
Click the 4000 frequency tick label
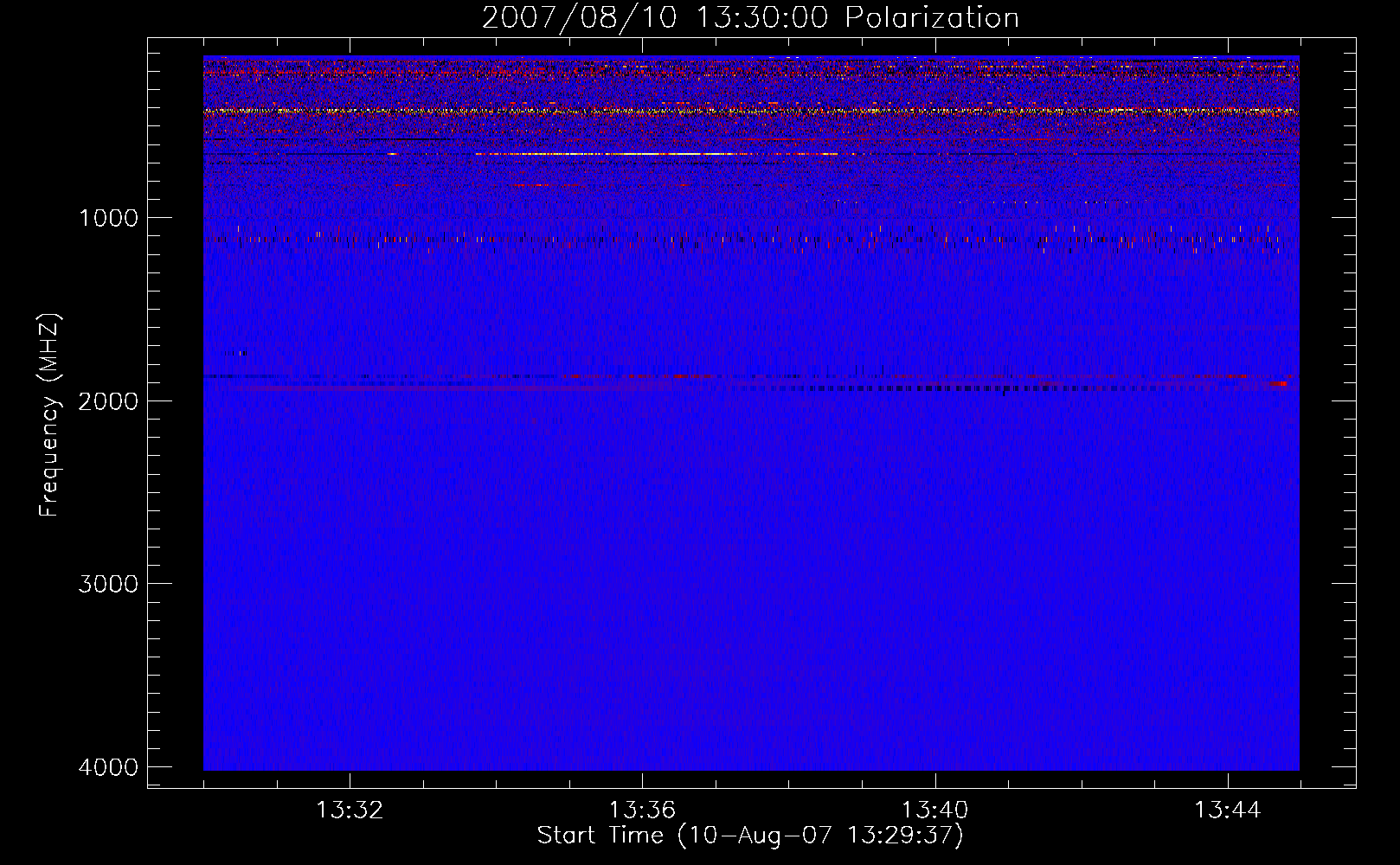pos(108,767)
